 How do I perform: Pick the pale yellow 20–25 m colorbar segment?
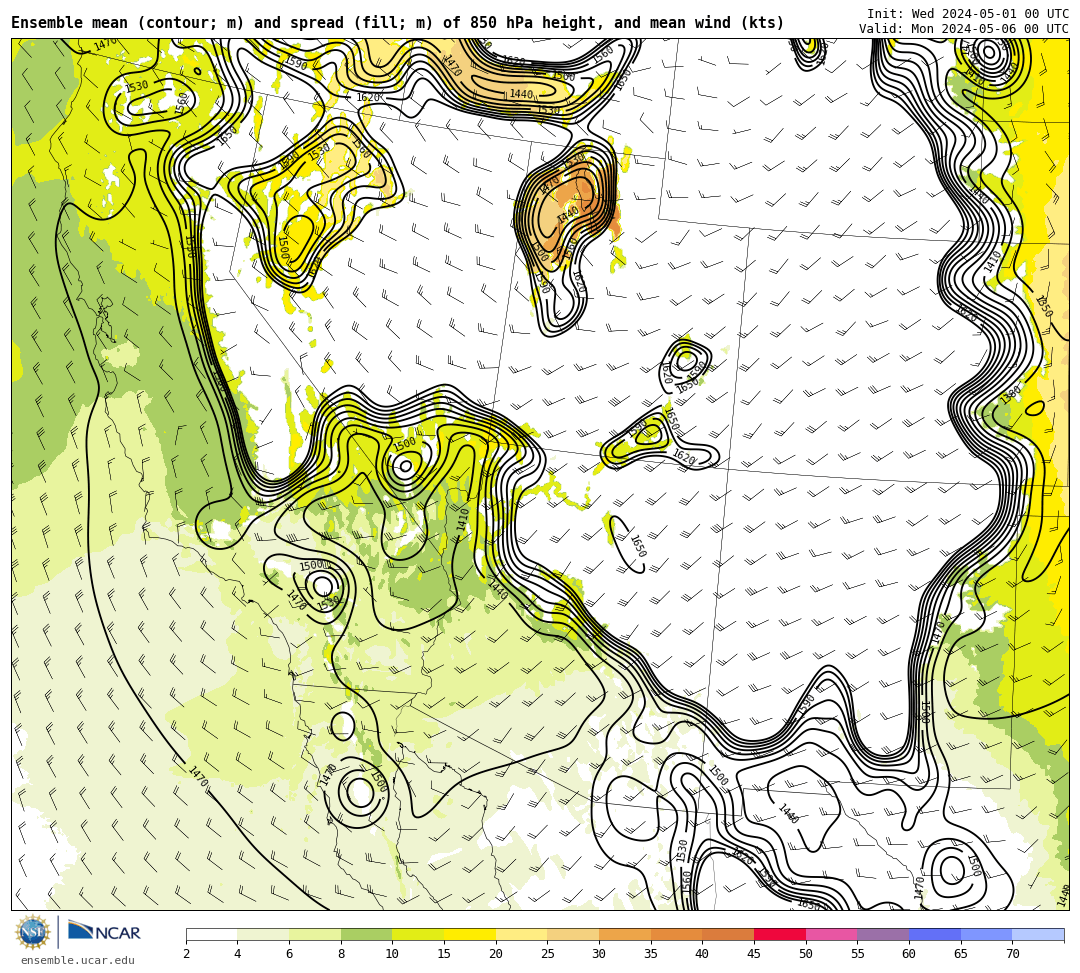[521, 934]
